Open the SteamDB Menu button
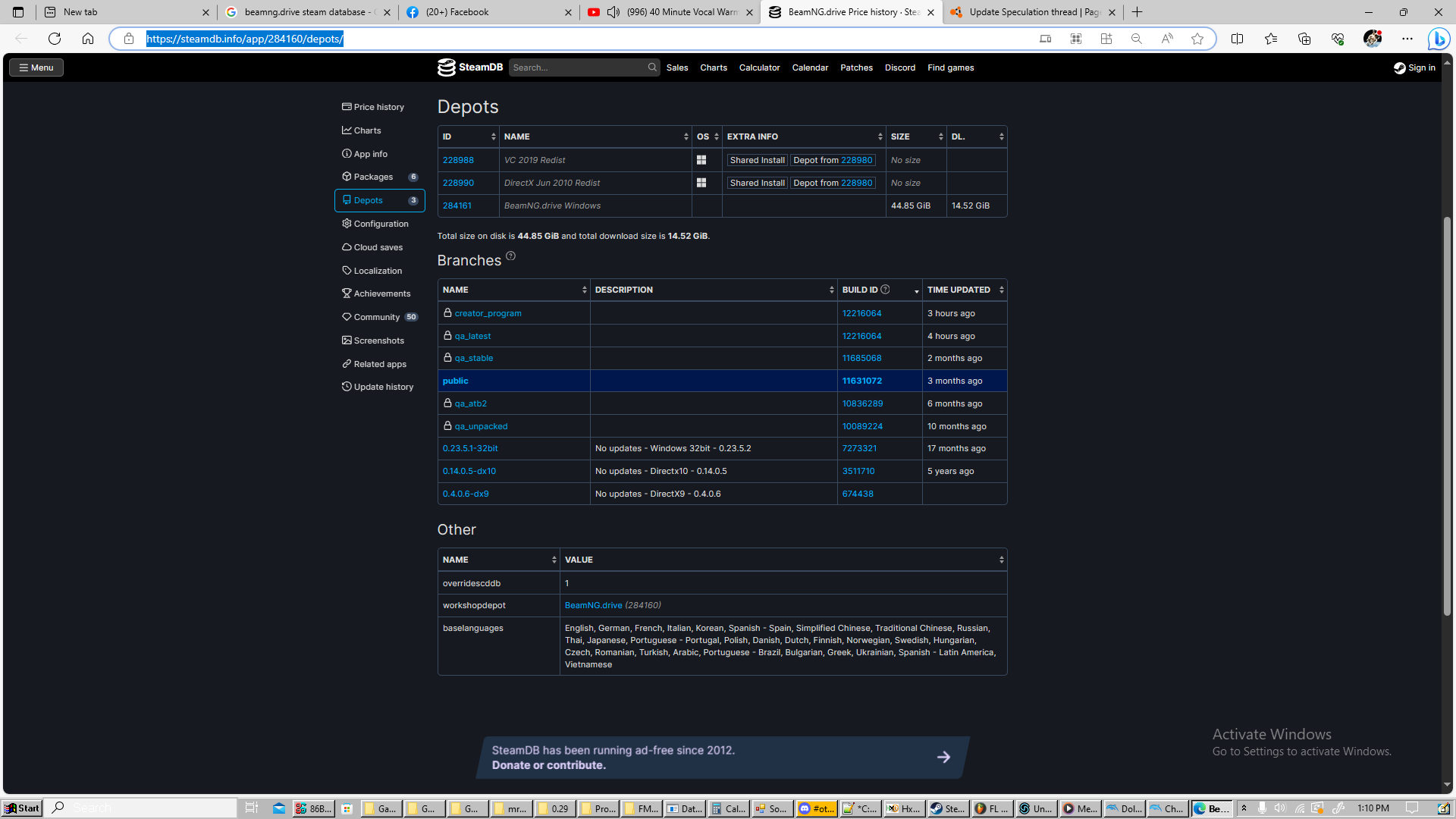 tap(36, 67)
